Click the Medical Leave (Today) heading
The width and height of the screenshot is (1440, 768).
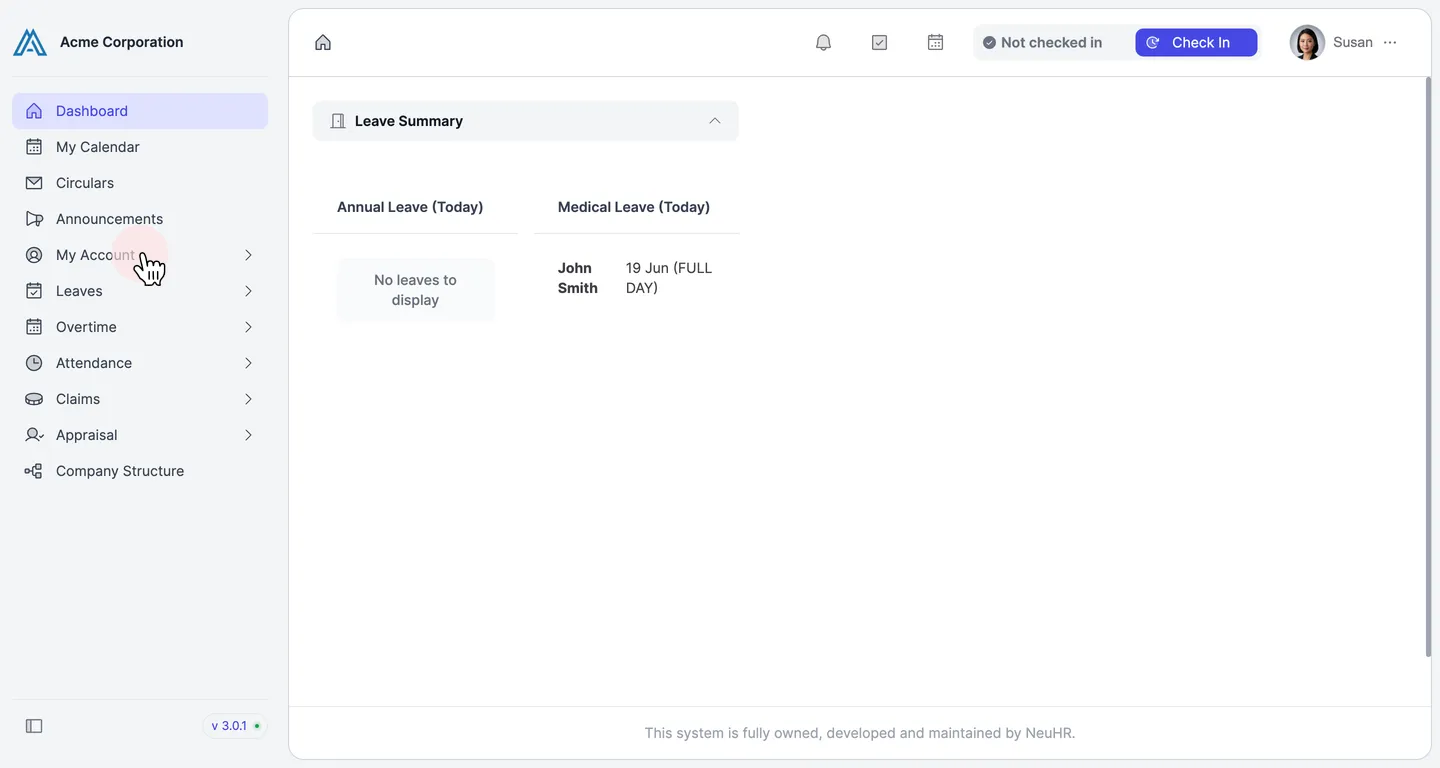(x=634, y=207)
